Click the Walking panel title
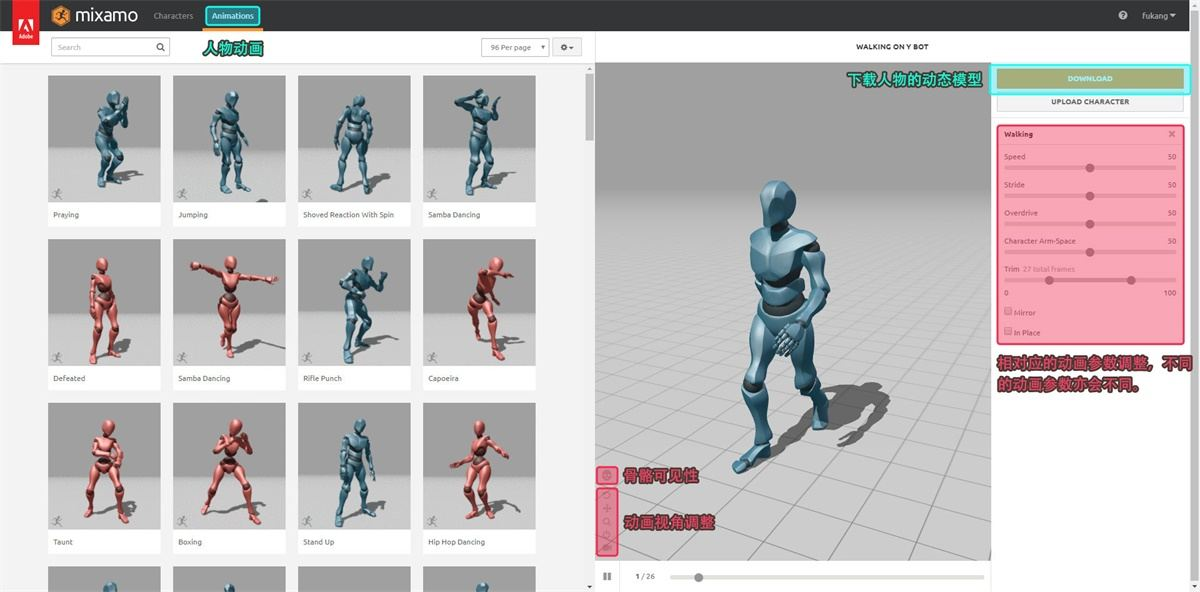 click(1018, 134)
